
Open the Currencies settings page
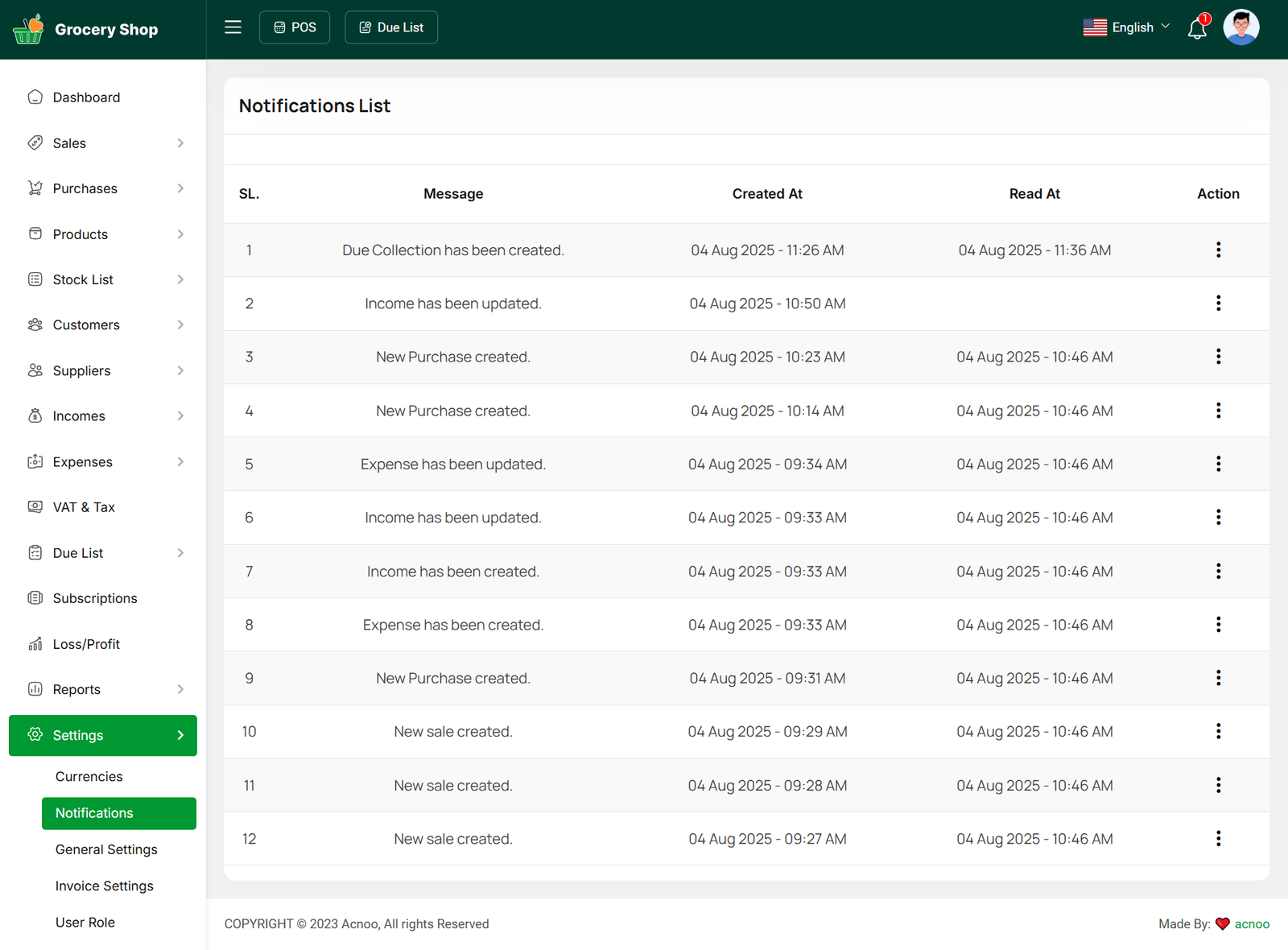[x=89, y=776]
